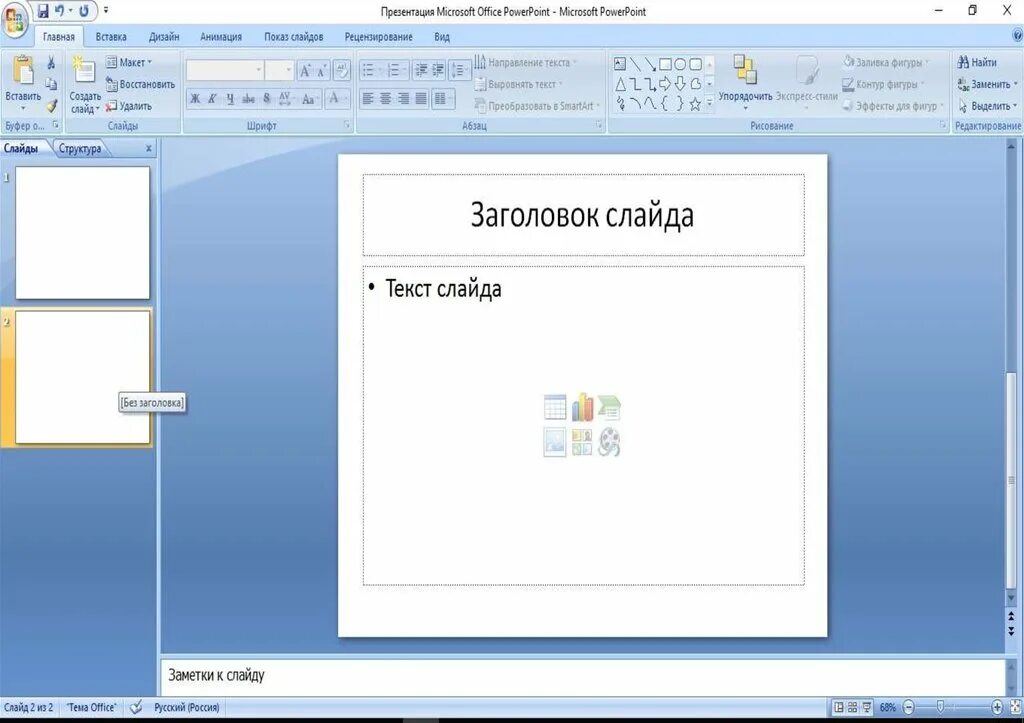The image size is (1024, 723).
Task: Customize Quick Access Toolbar arrow
Action: point(106,11)
